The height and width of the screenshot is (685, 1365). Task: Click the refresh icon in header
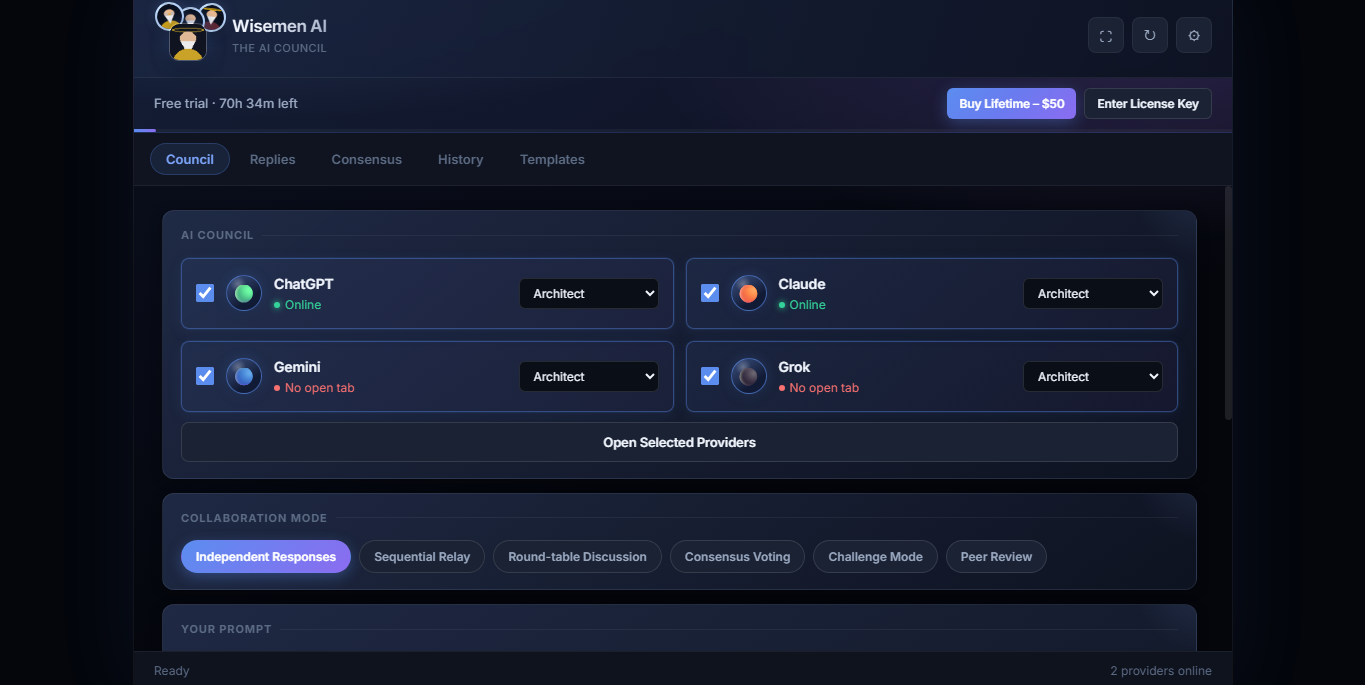[1150, 35]
